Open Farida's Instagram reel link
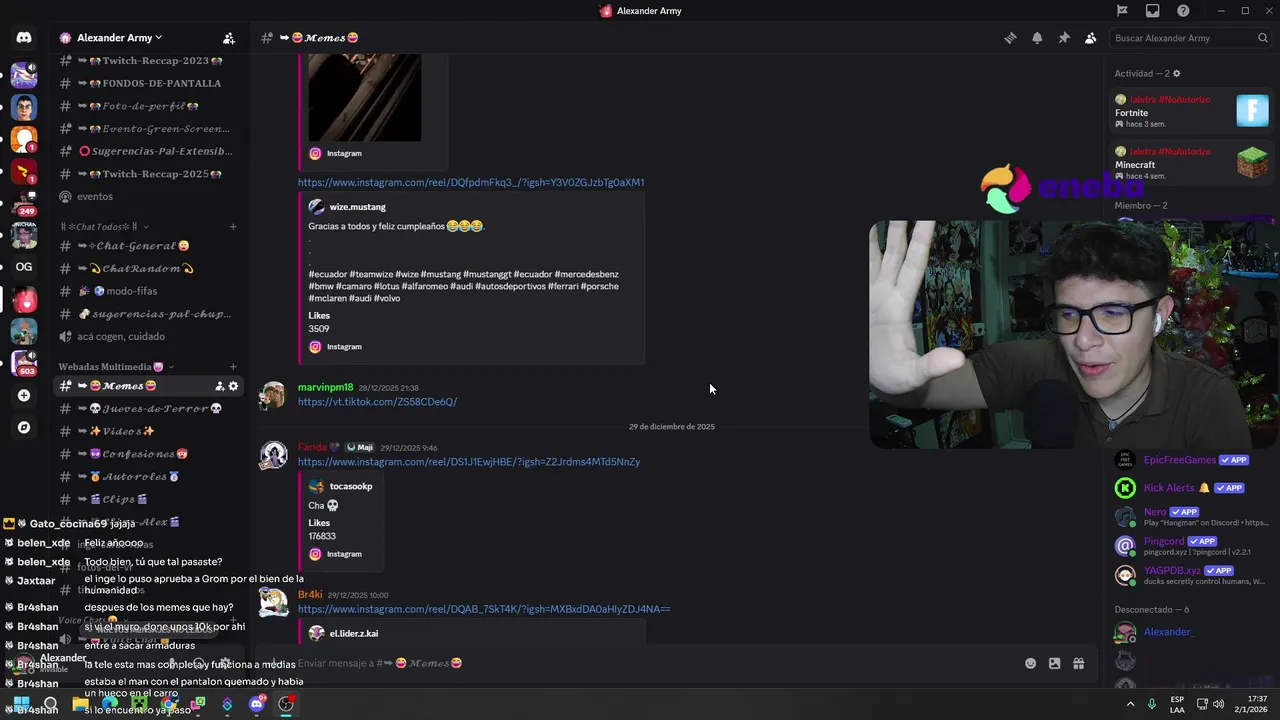 pyautogui.click(x=469, y=462)
